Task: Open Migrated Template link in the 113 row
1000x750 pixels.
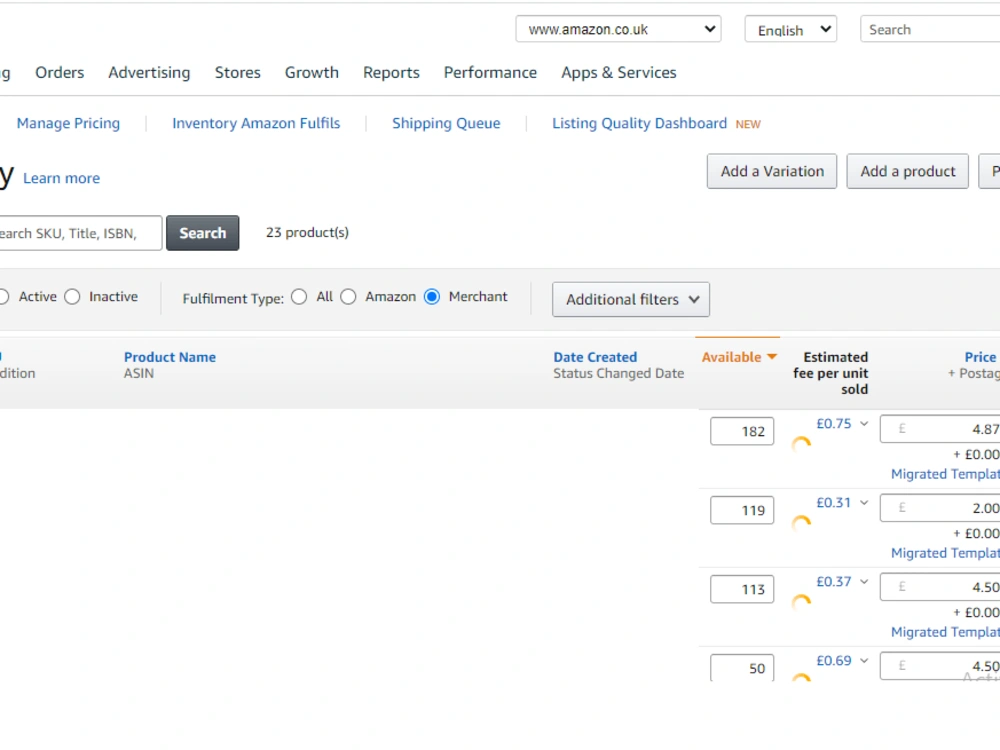Action: (x=945, y=632)
